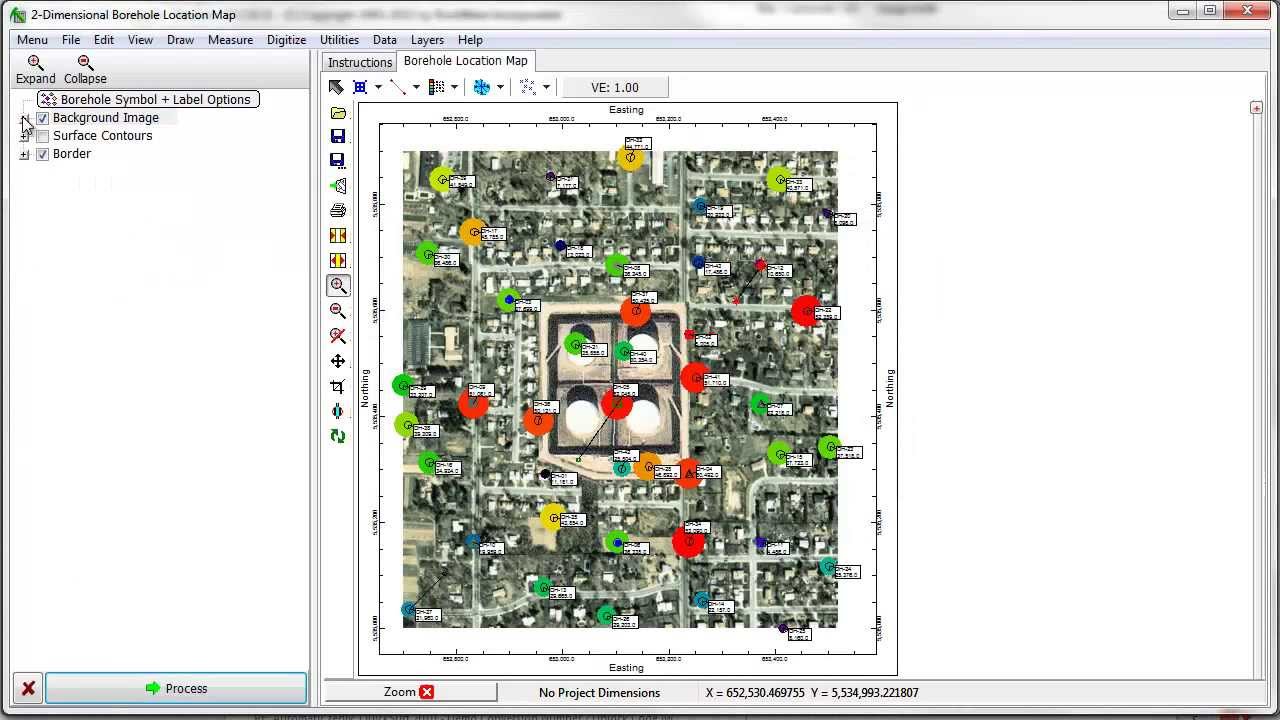Open dropdown next to color legend tool
The width and height of the screenshot is (1280, 720).
(454, 87)
